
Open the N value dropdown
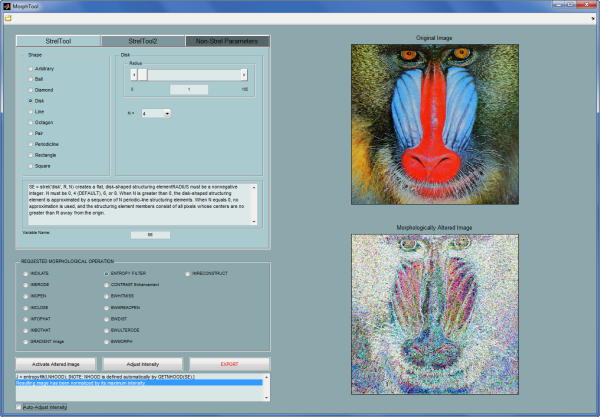pos(157,113)
